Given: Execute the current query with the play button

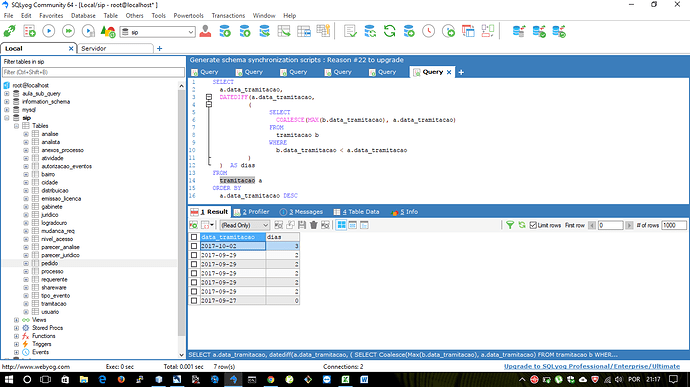Looking at the screenshot, I should 49,31.
